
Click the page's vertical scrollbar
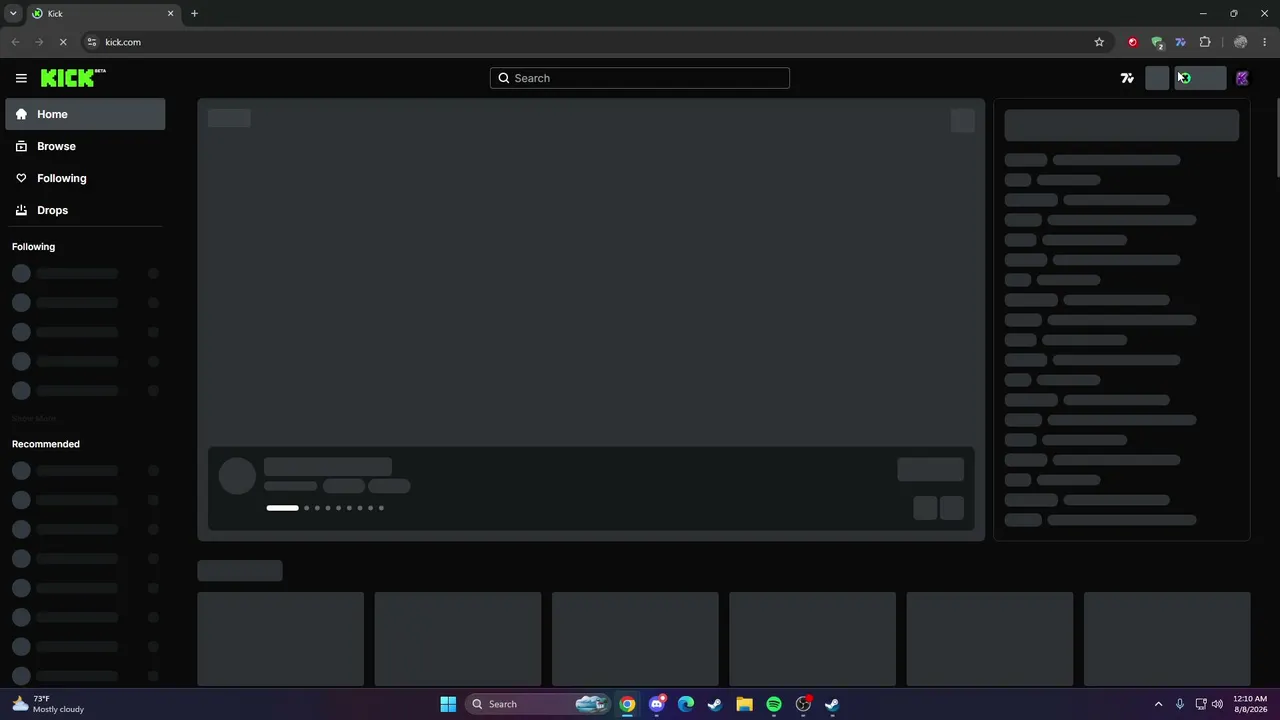click(1276, 139)
